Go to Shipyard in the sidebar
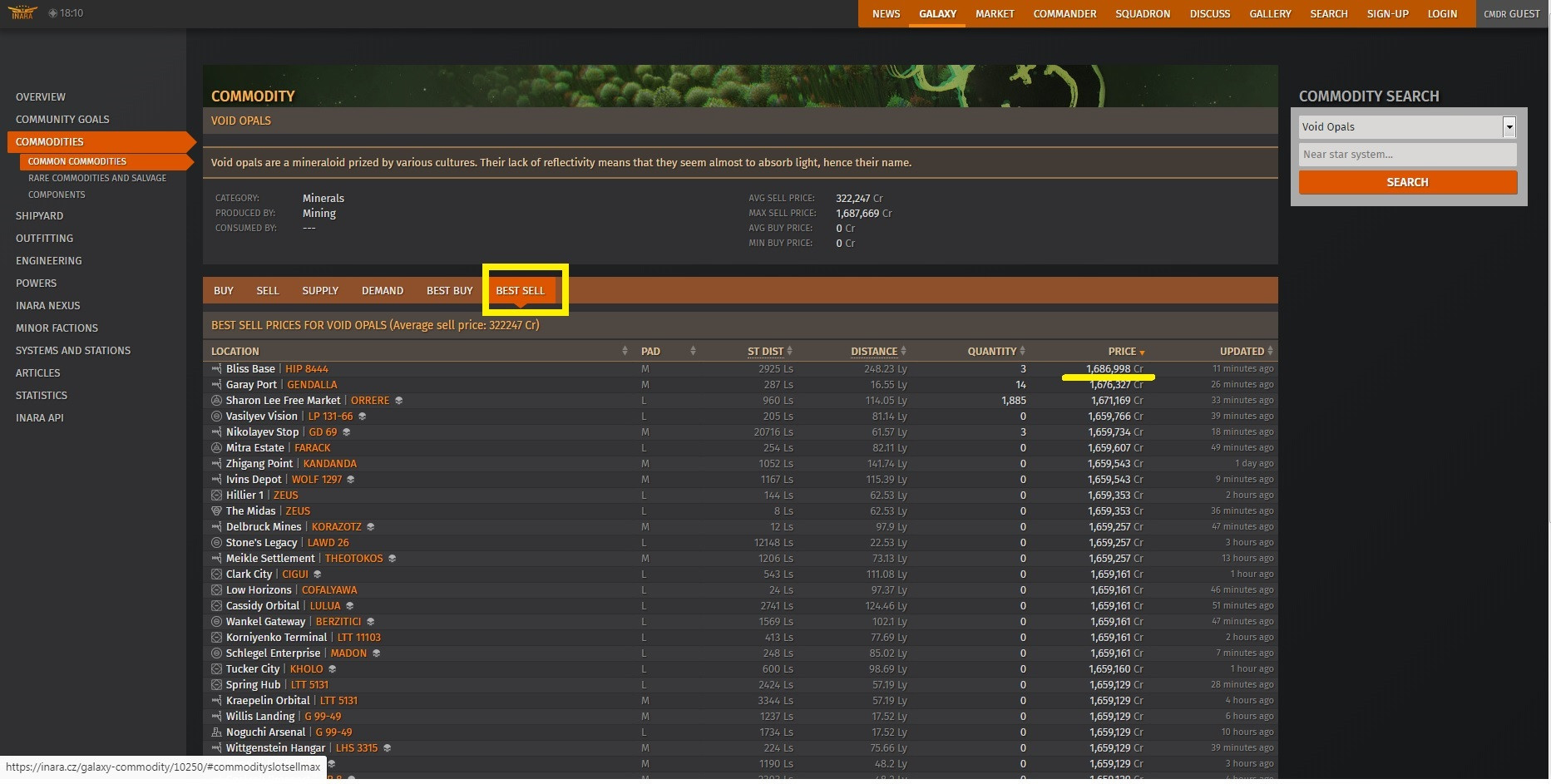The width and height of the screenshot is (1551, 784). (39, 216)
